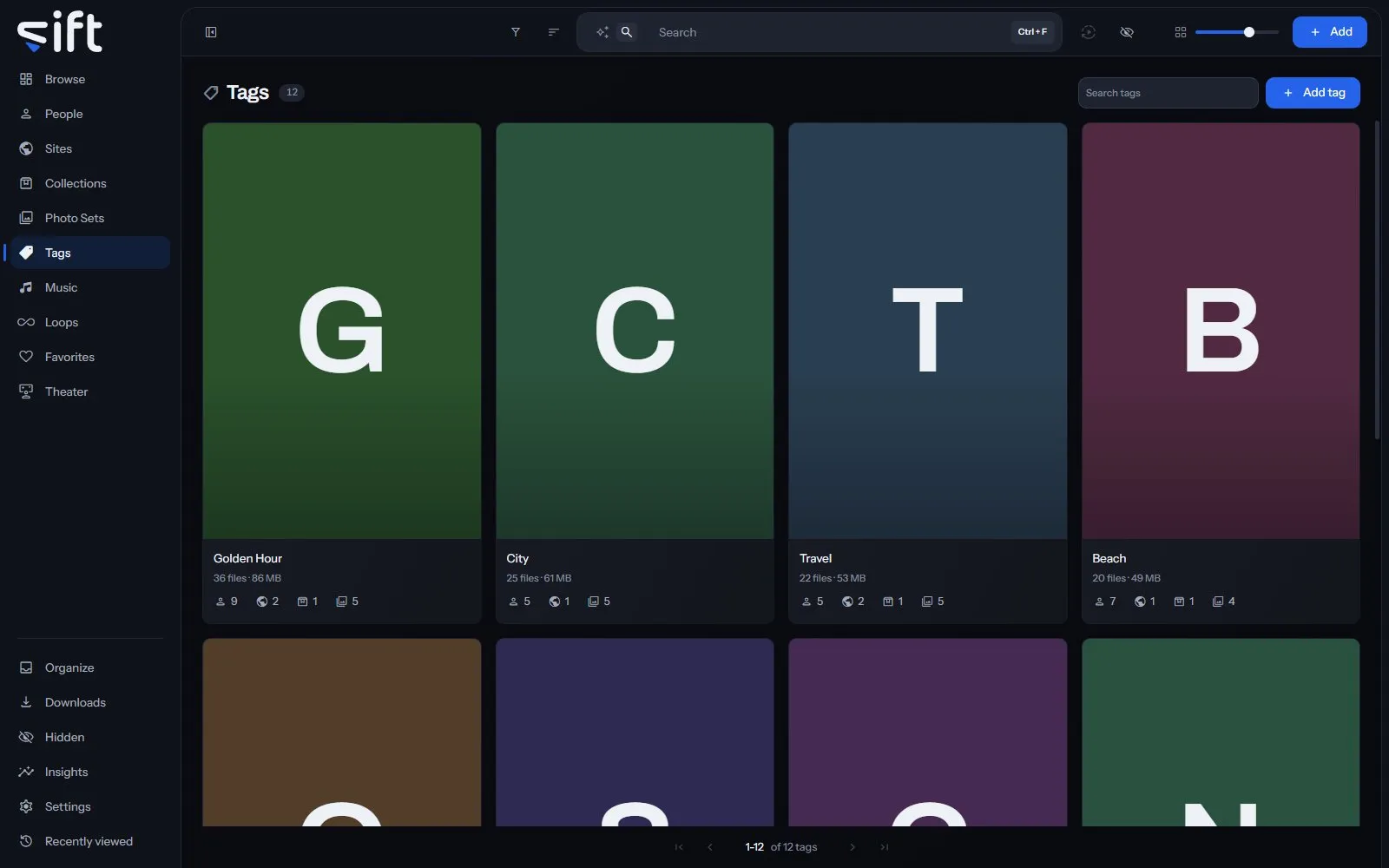Click the Favorites heart icon
Image resolution: width=1389 pixels, height=868 pixels.
26,357
